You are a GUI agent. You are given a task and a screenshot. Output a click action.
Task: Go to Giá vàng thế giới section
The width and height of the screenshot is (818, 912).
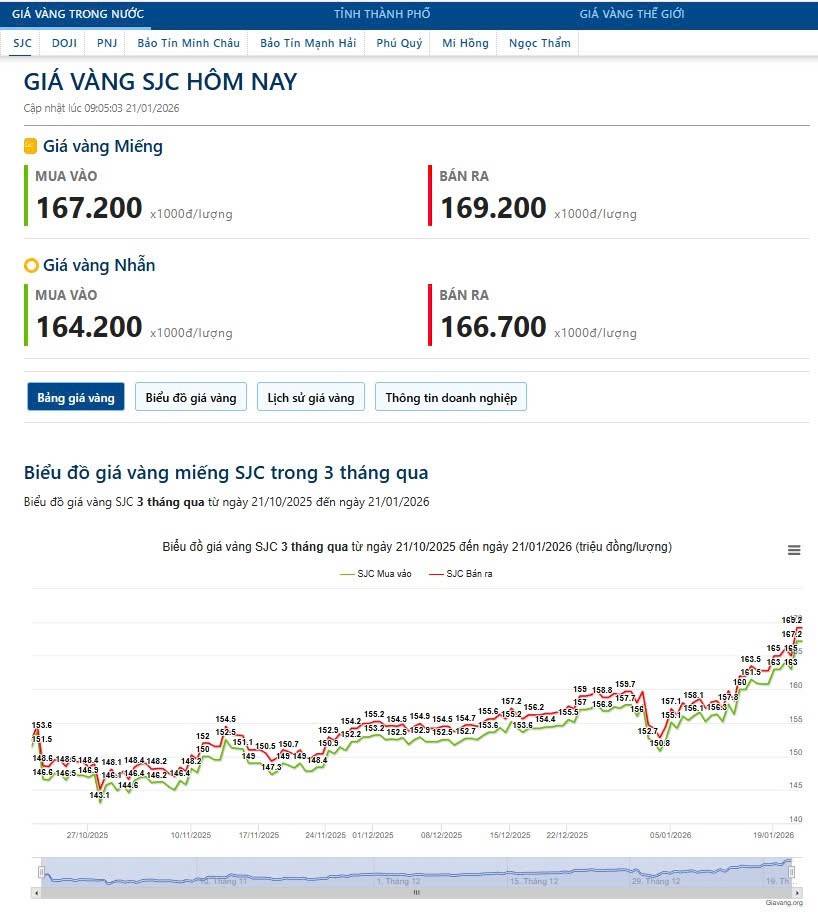(632, 14)
